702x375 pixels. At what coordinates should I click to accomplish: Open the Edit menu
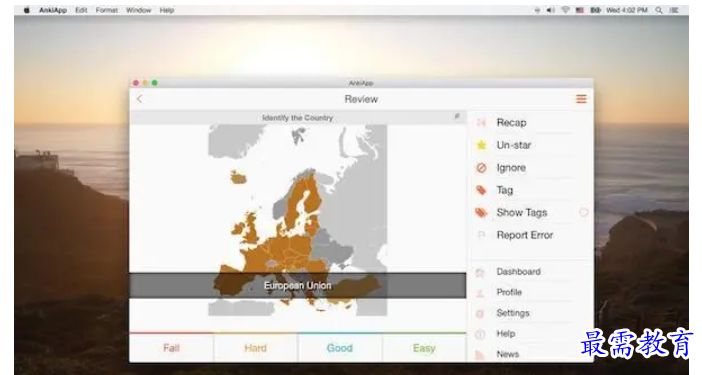(81, 10)
